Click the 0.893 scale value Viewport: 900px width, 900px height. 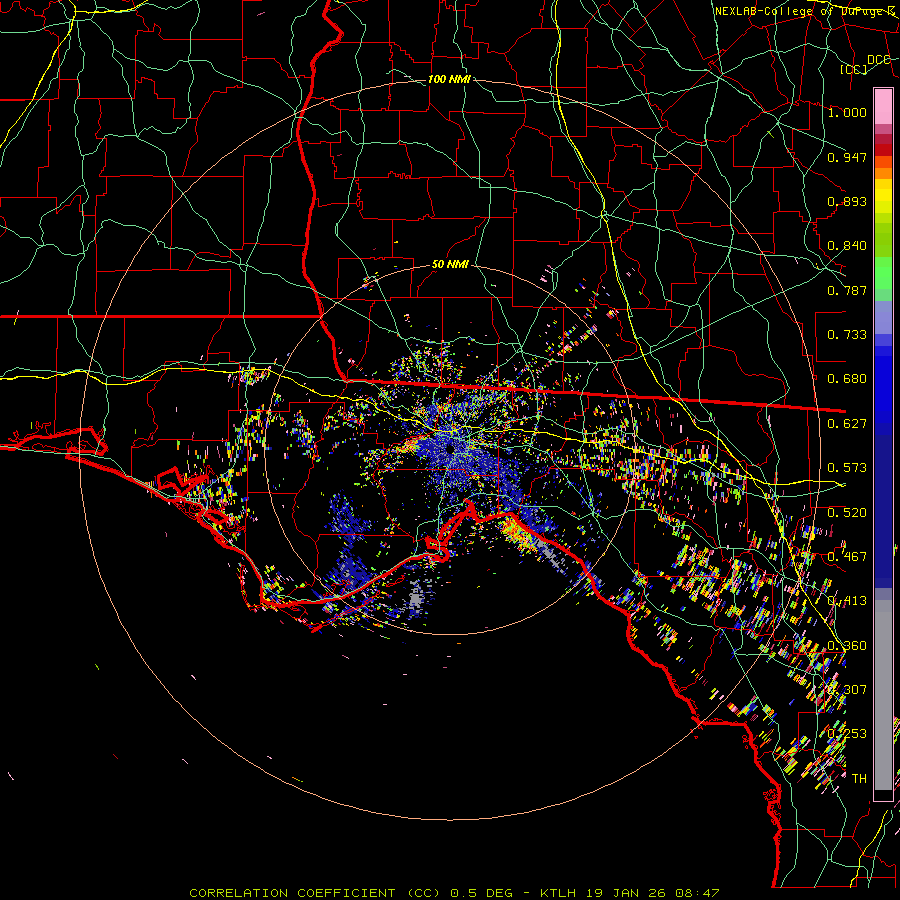(847, 201)
